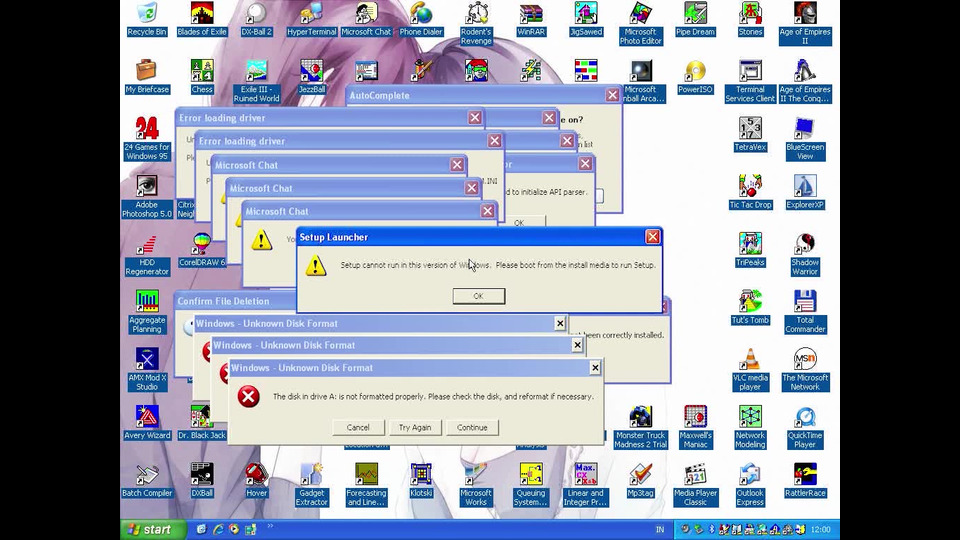Screen dimensions: 960x540
Task: Open ExplorerXP desktop icon
Action: 804,192
